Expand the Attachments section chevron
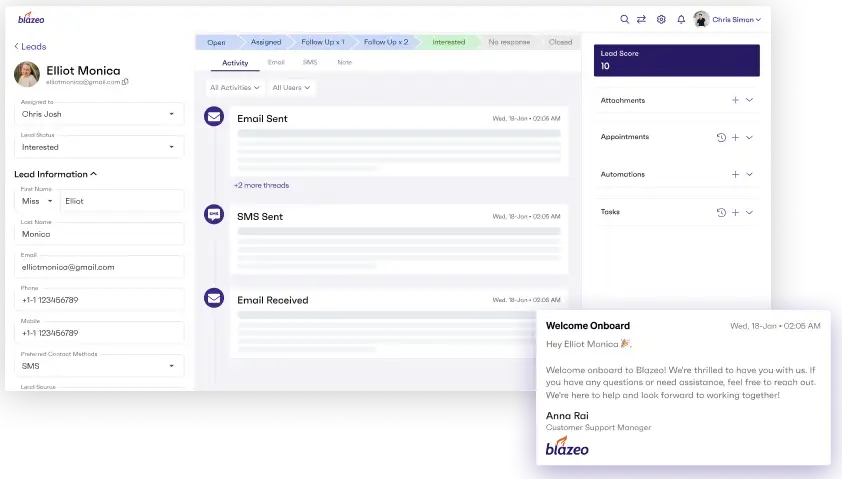Image resolution: width=842 pixels, height=479 pixels. (x=750, y=100)
